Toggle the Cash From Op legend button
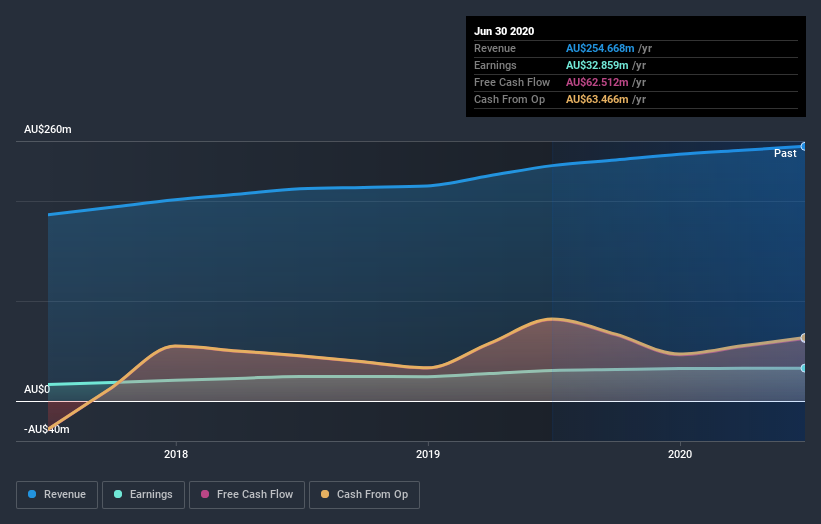The height and width of the screenshot is (524, 821). point(364,495)
